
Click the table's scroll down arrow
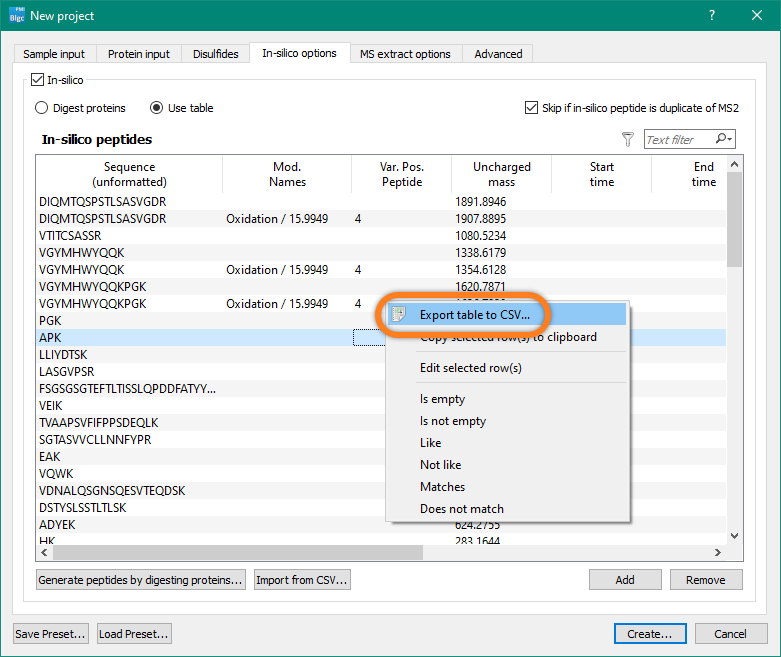point(734,537)
